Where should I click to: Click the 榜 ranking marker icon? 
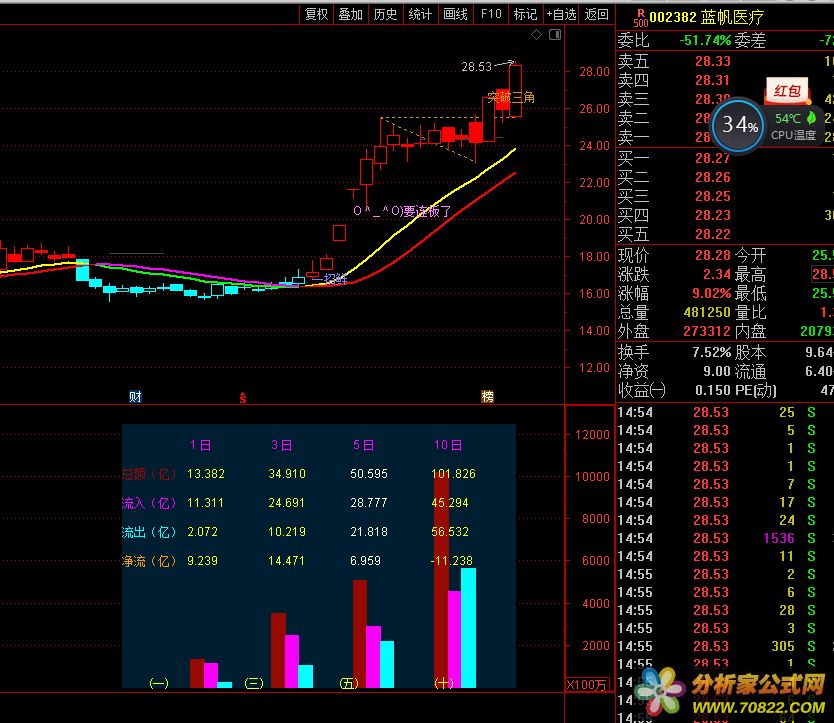pos(487,396)
